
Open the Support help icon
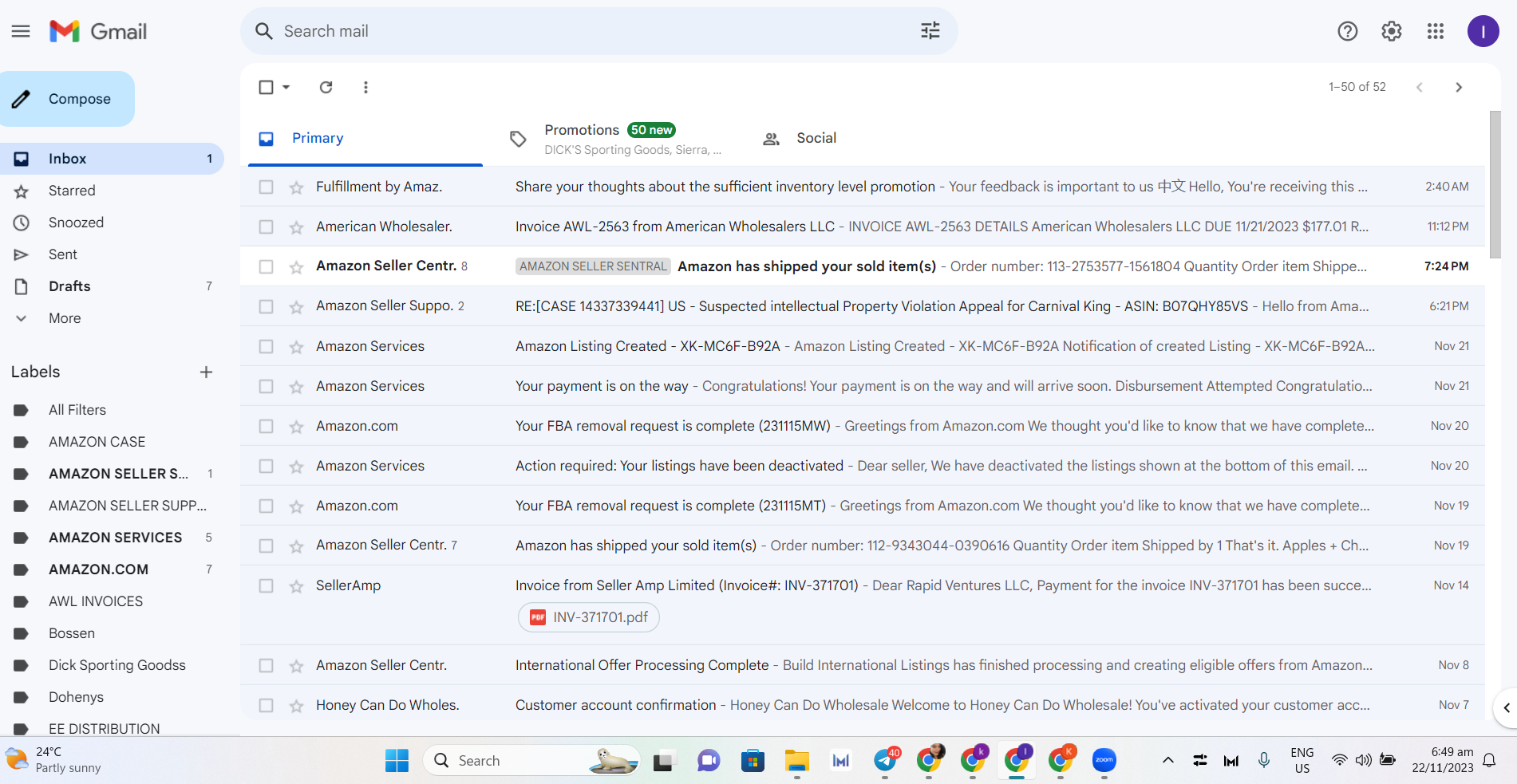(x=1348, y=31)
